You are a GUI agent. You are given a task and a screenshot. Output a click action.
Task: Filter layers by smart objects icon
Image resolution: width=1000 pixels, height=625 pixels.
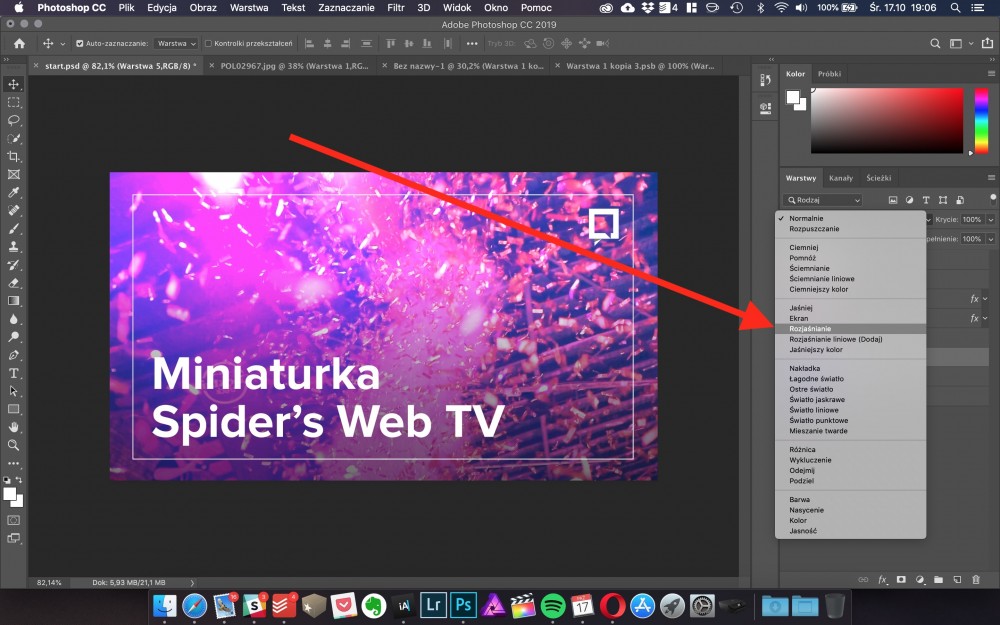click(960, 200)
